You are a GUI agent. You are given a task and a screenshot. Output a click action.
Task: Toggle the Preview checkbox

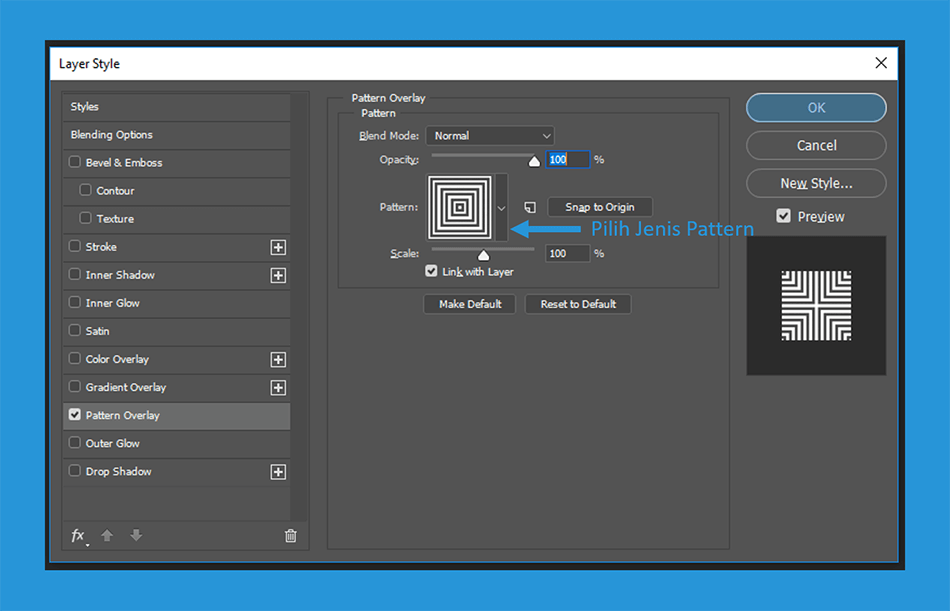click(783, 216)
